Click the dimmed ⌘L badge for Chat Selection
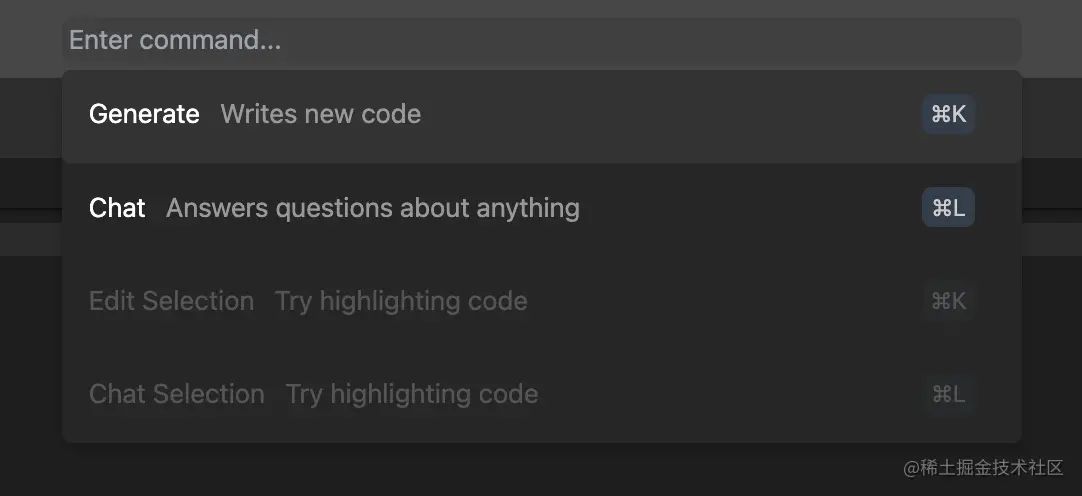The image size is (1082, 496). (948, 394)
